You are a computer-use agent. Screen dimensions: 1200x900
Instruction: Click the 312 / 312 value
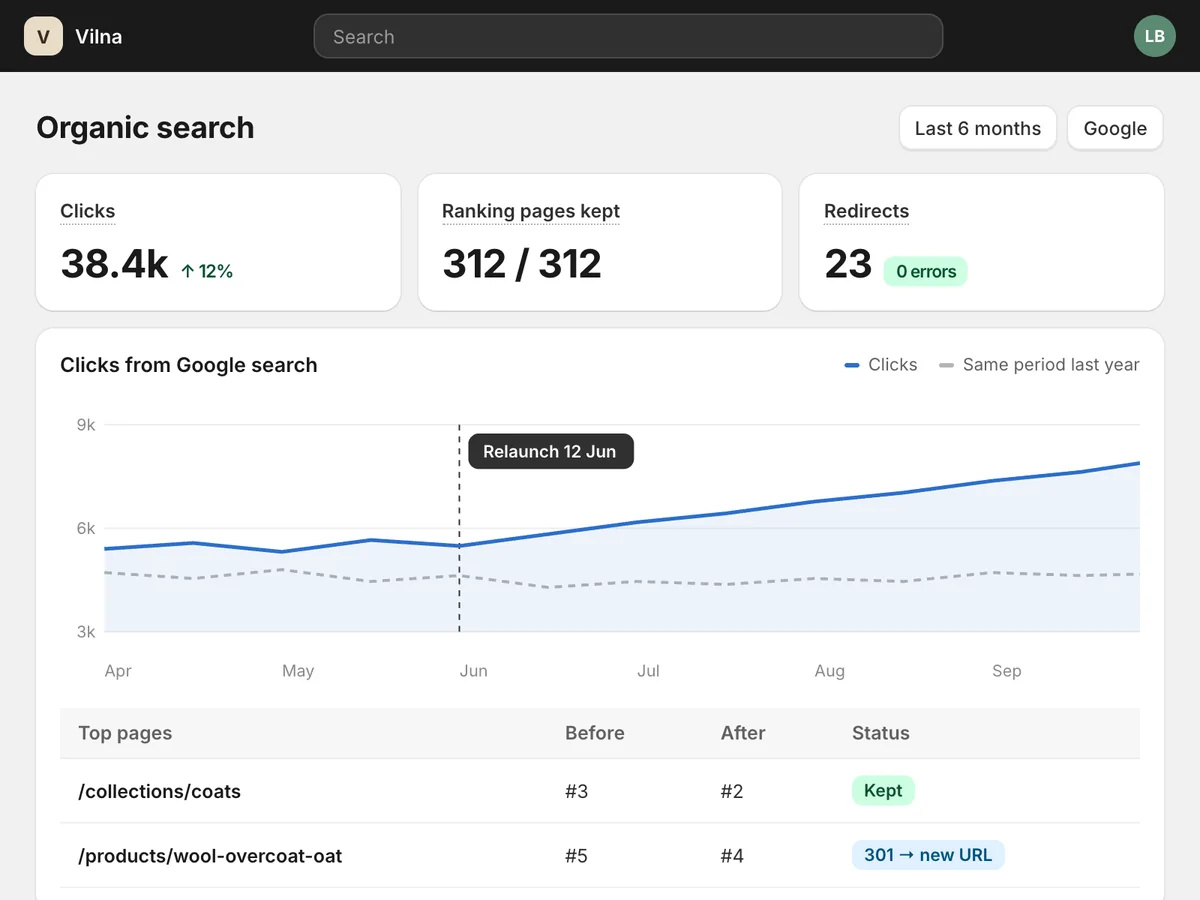522,264
